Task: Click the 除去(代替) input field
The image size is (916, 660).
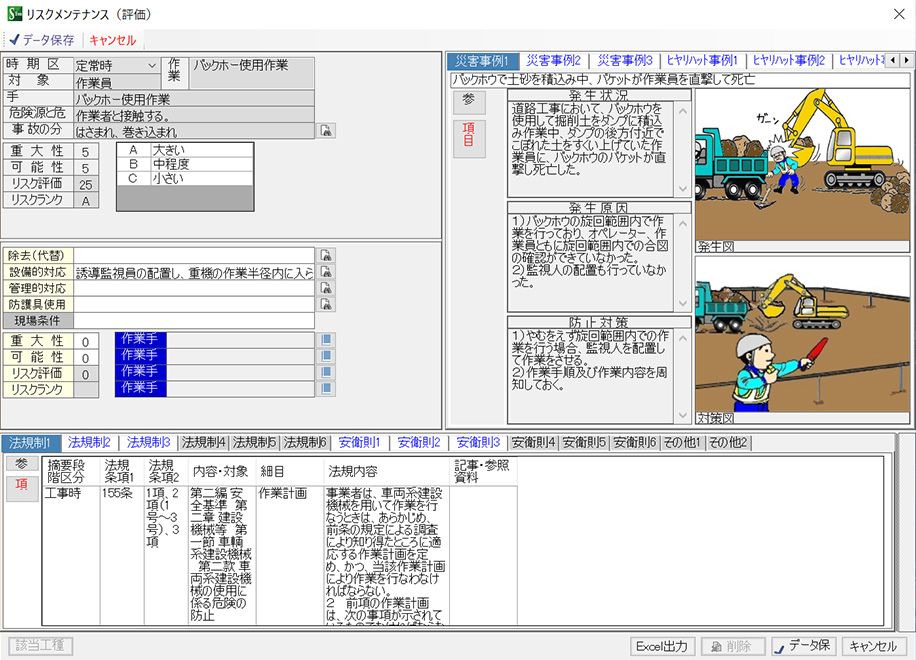Action: tap(194, 256)
